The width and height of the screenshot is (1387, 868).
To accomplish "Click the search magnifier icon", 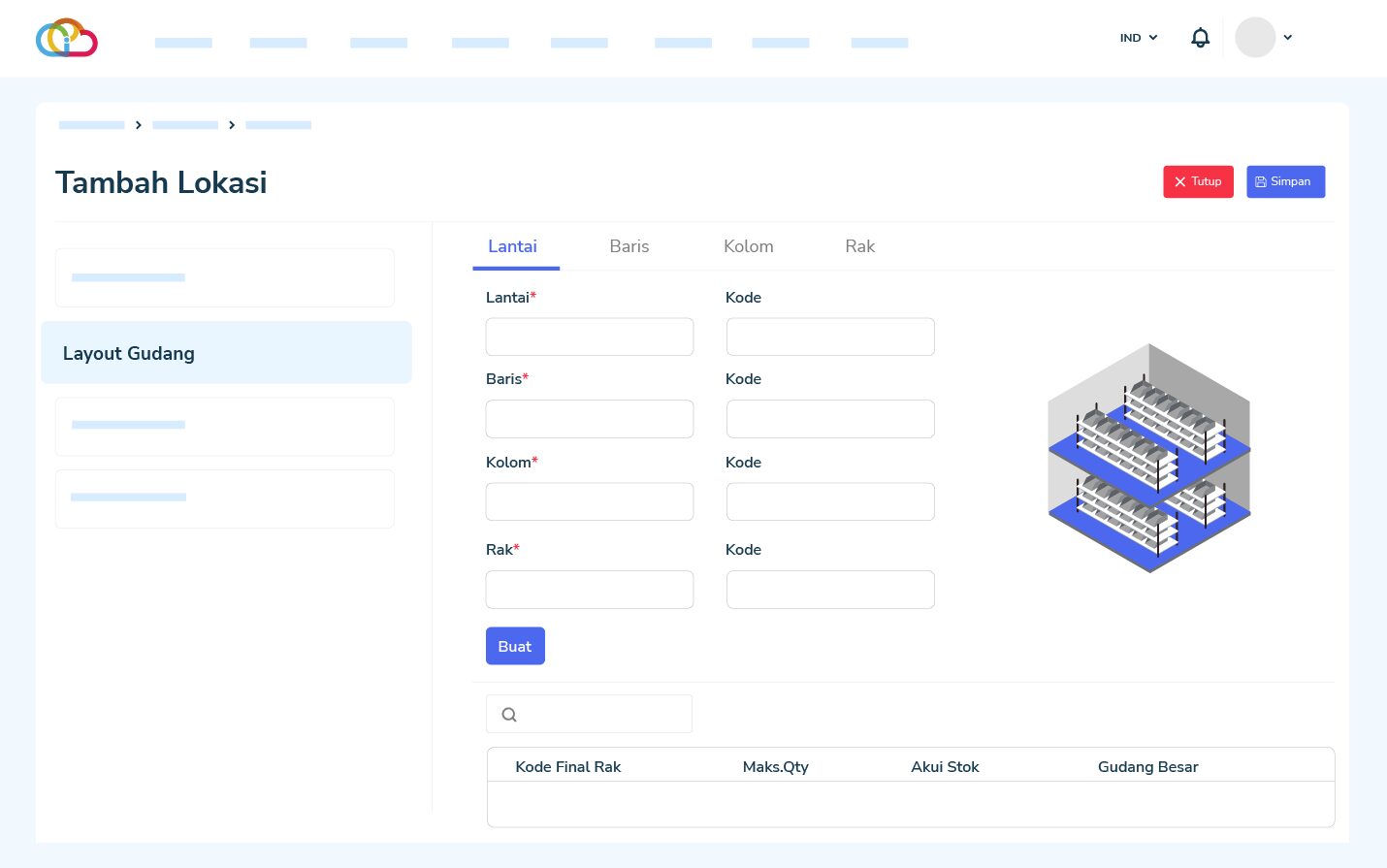I will coord(509,715).
